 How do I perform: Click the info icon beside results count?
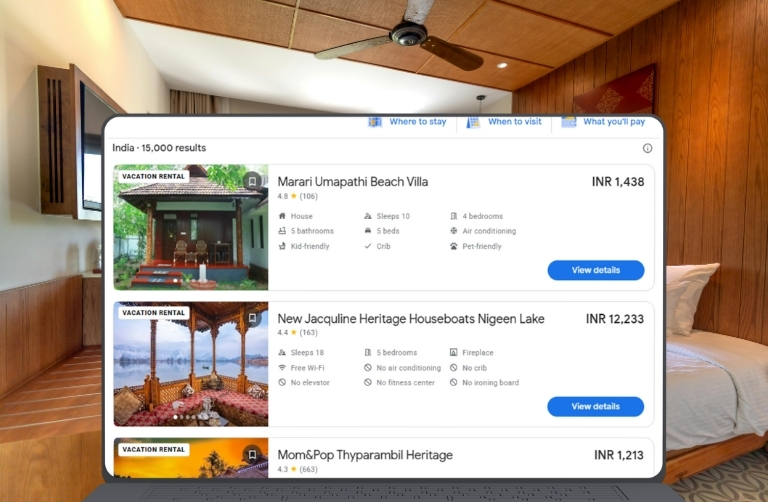coord(647,148)
